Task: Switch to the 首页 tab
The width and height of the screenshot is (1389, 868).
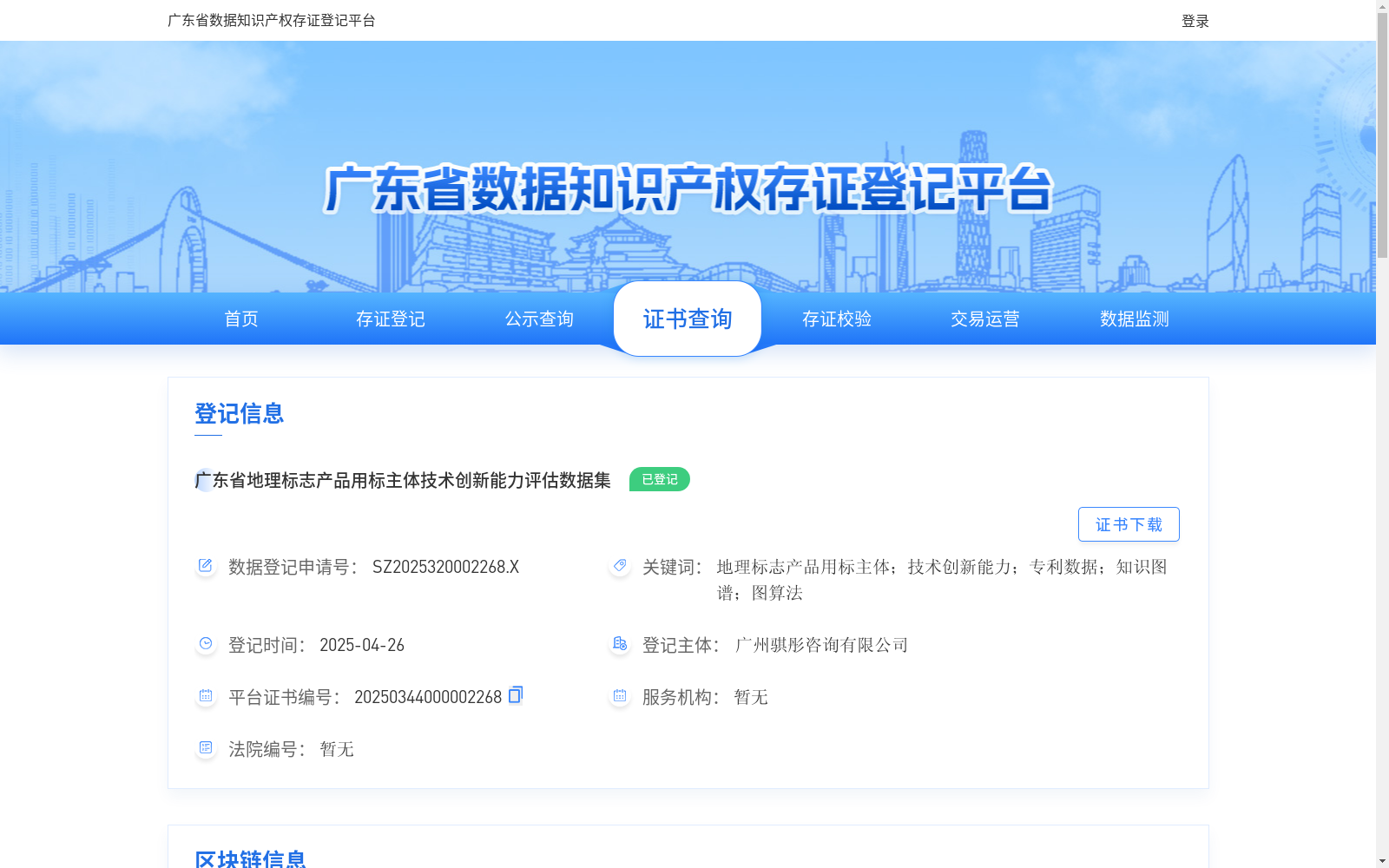Action: click(x=240, y=319)
